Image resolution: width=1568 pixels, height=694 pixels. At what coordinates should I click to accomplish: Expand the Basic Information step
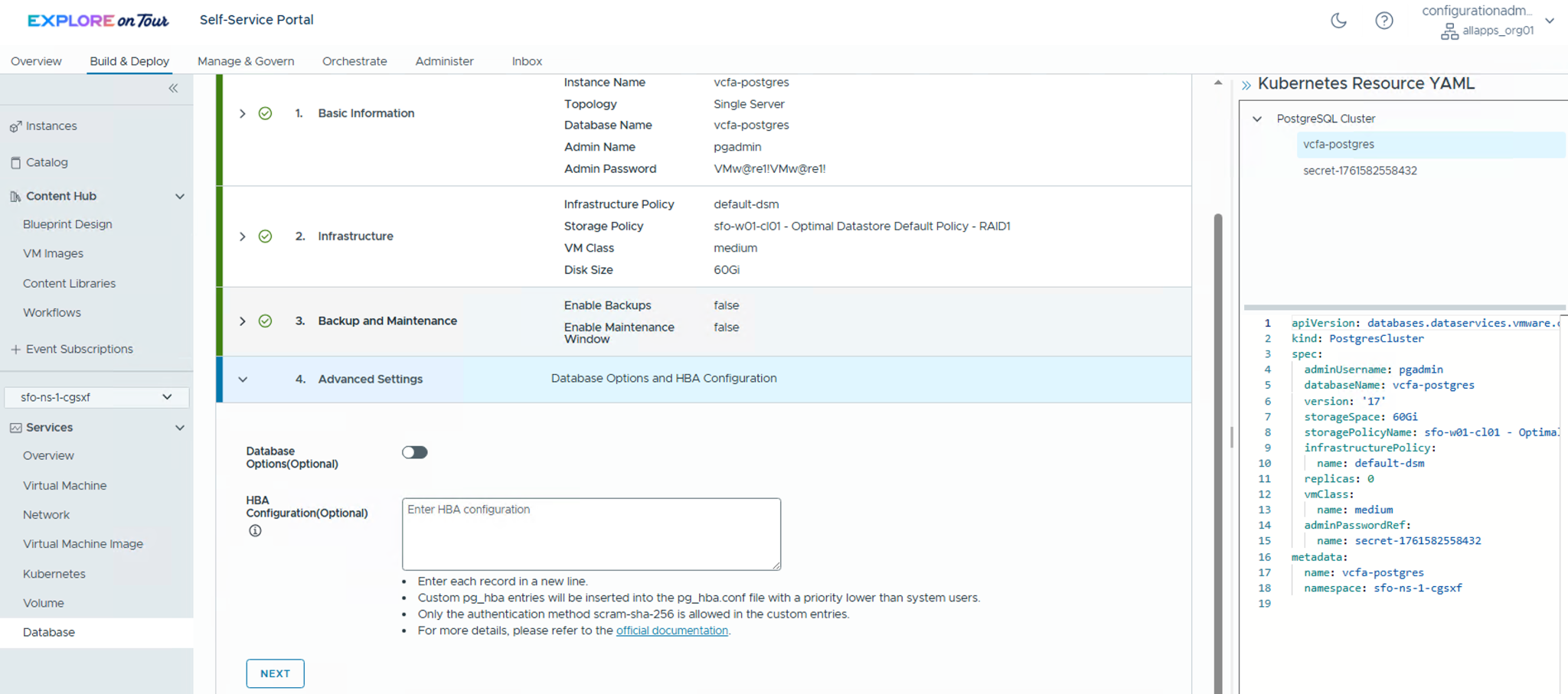coord(243,113)
